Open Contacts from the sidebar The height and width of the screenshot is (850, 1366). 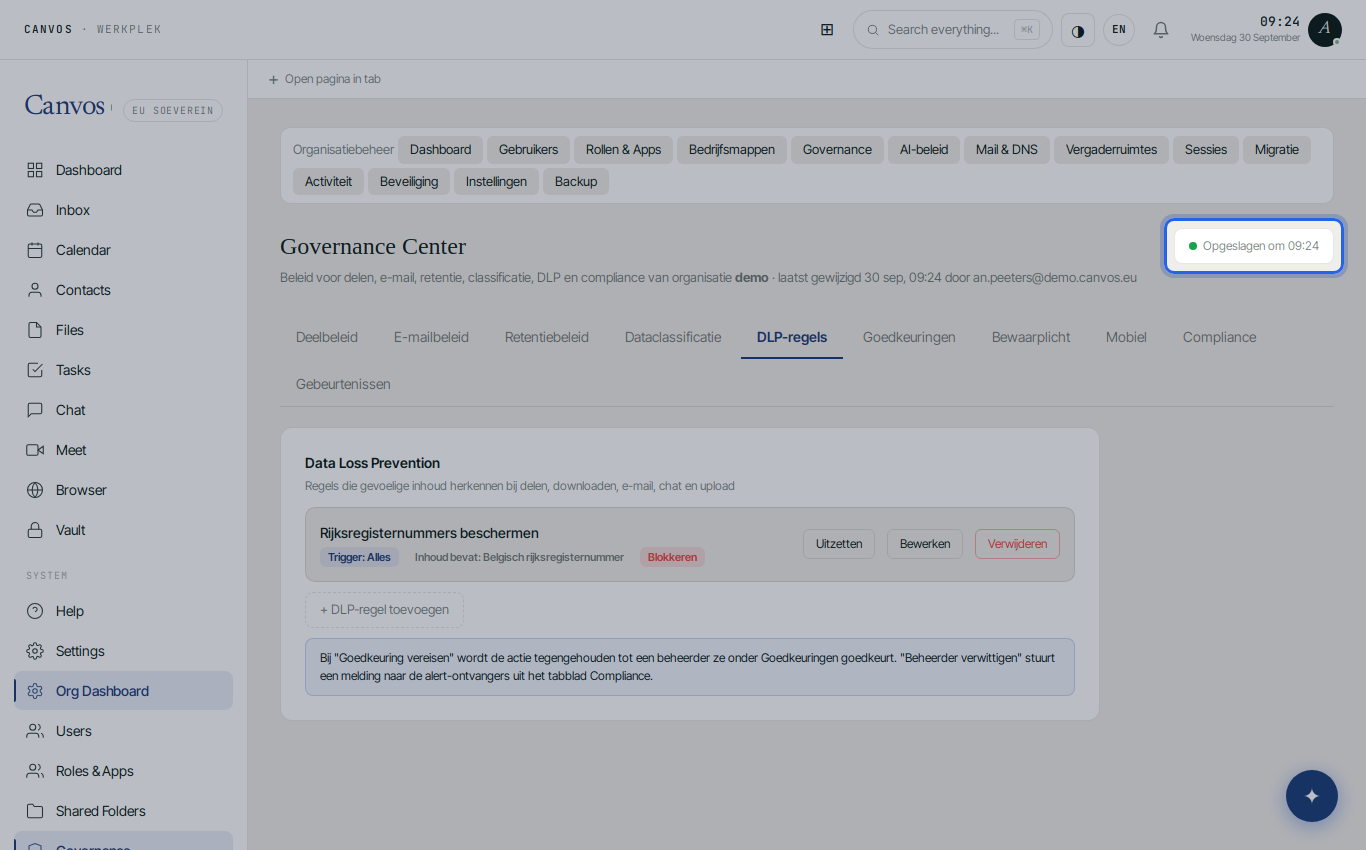click(124, 290)
